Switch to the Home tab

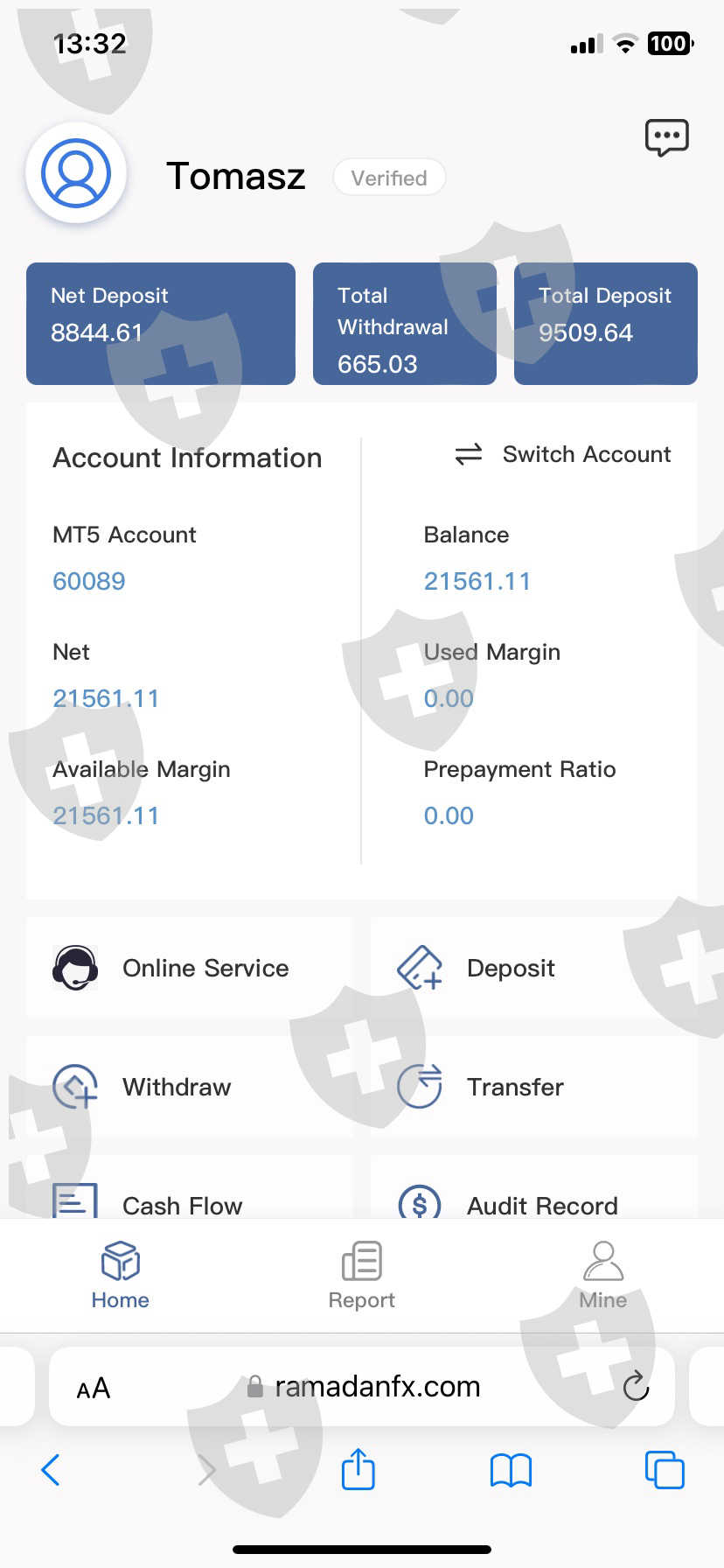click(x=121, y=1275)
